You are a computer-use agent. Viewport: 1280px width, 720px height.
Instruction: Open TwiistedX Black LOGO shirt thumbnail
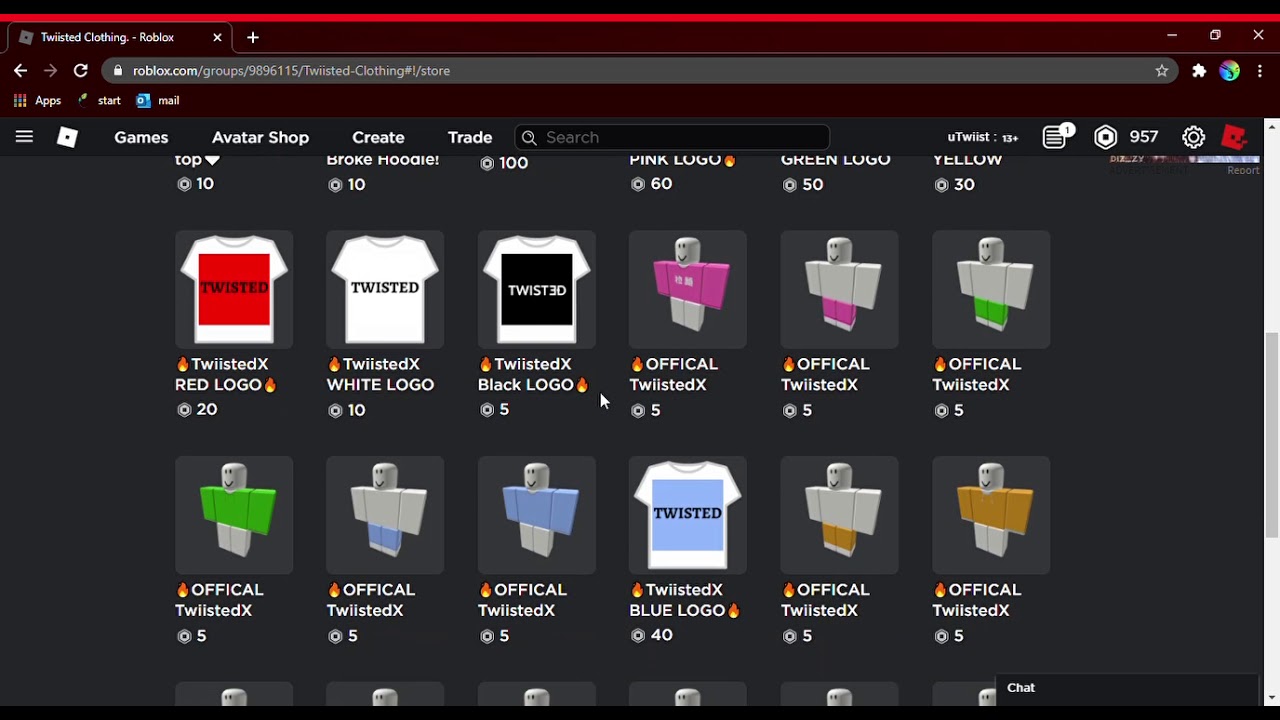537,290
